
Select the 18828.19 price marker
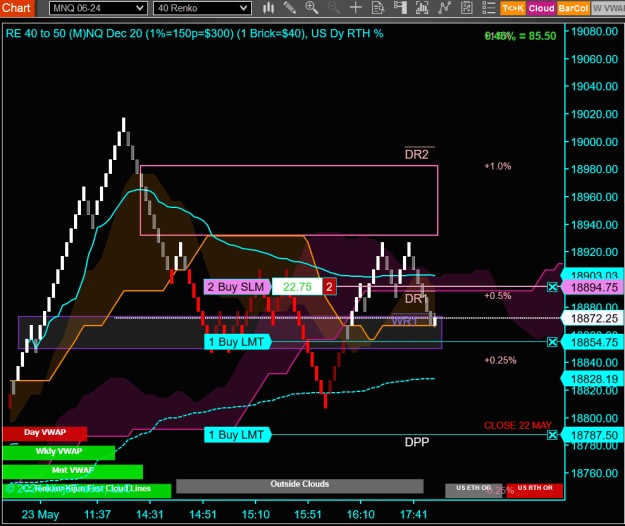click(x=592, y=379)
